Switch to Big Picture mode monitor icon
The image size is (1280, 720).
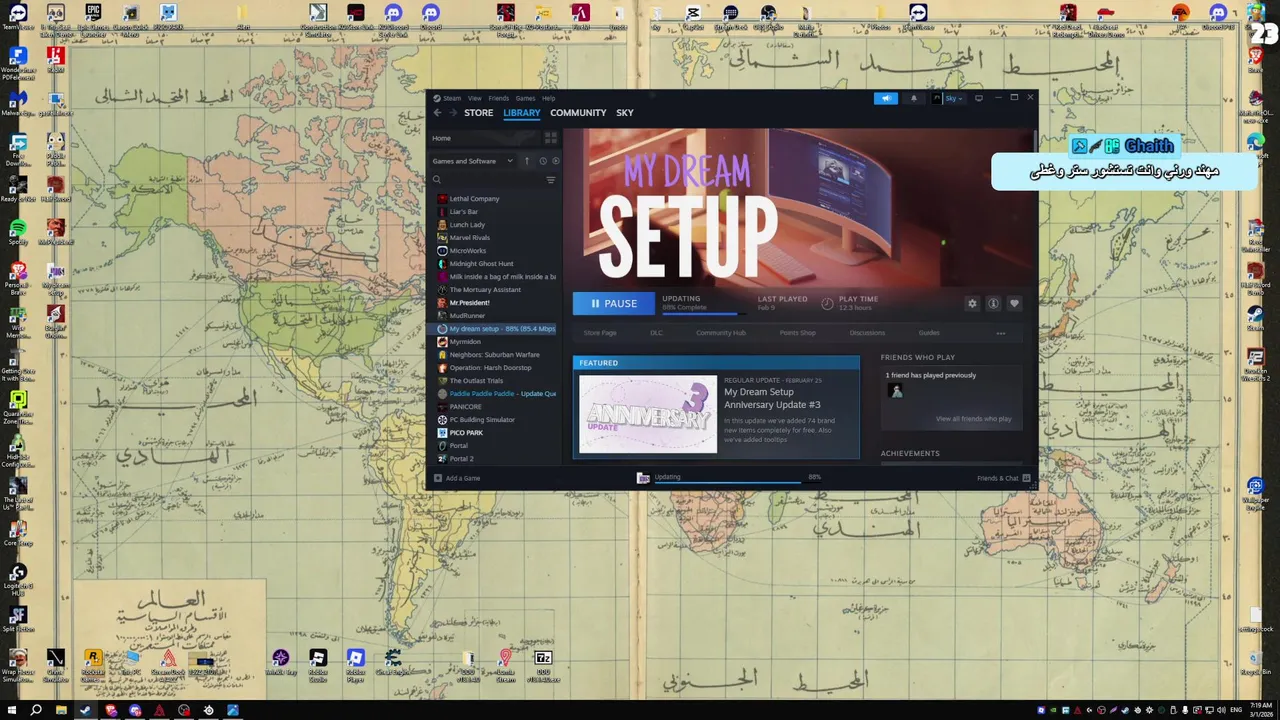[x=979, y=98]
